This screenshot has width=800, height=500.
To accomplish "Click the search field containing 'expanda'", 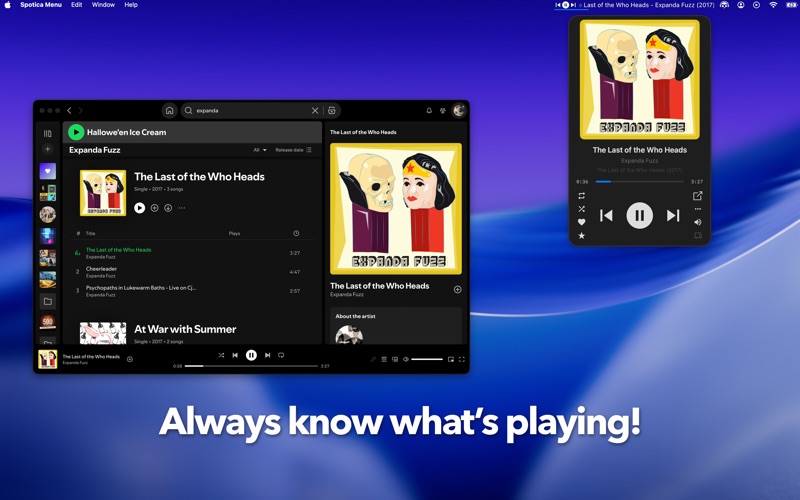I will coord(250,110).
